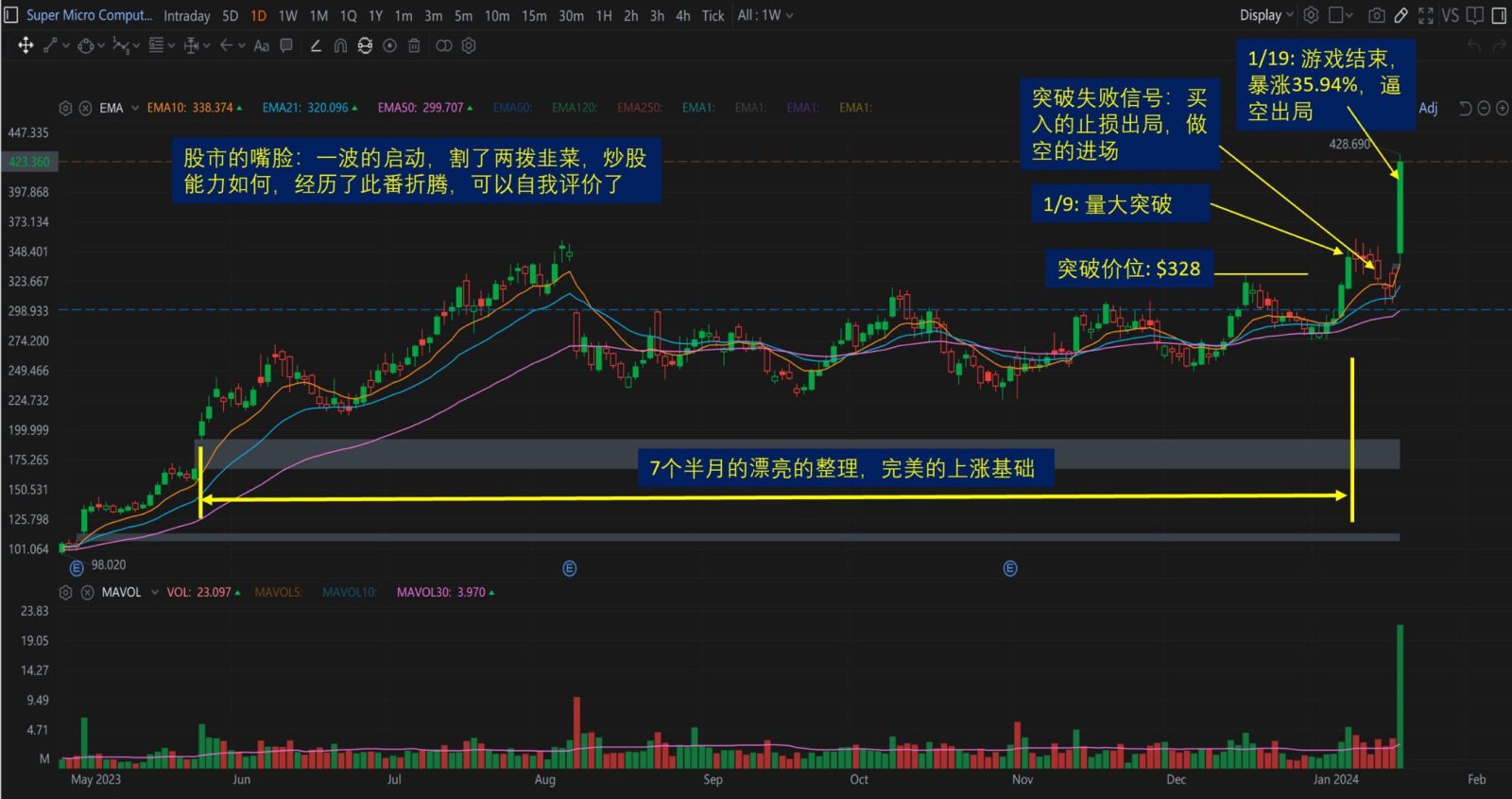
Task: Click the overlapping circles sync icon
Action: 444,45
